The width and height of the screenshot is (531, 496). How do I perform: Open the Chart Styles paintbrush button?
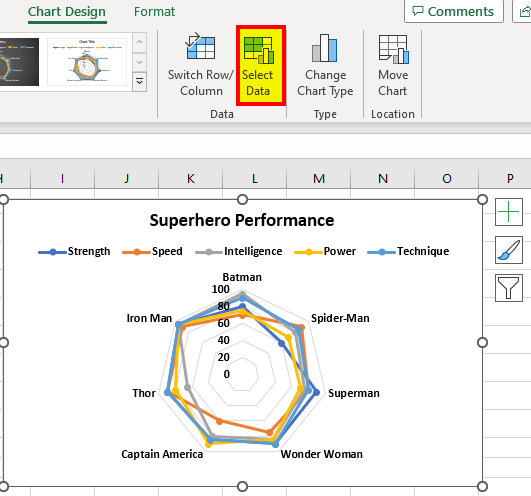509,250
